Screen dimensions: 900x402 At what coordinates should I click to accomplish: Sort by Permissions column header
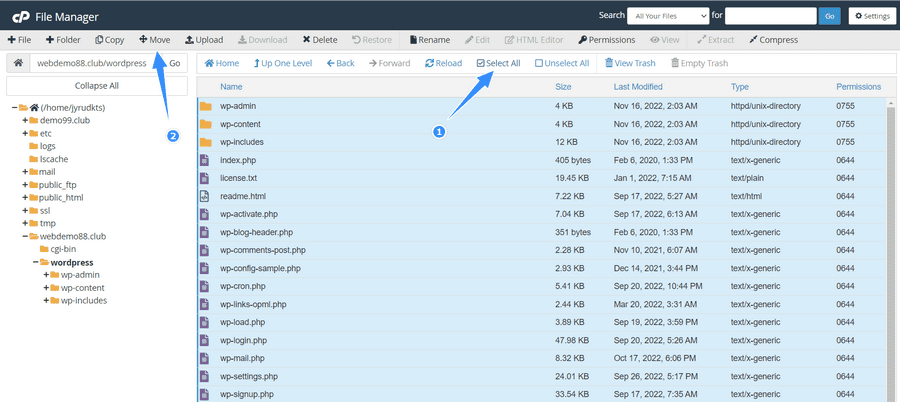pyautogui.click(x=858, y=87)
